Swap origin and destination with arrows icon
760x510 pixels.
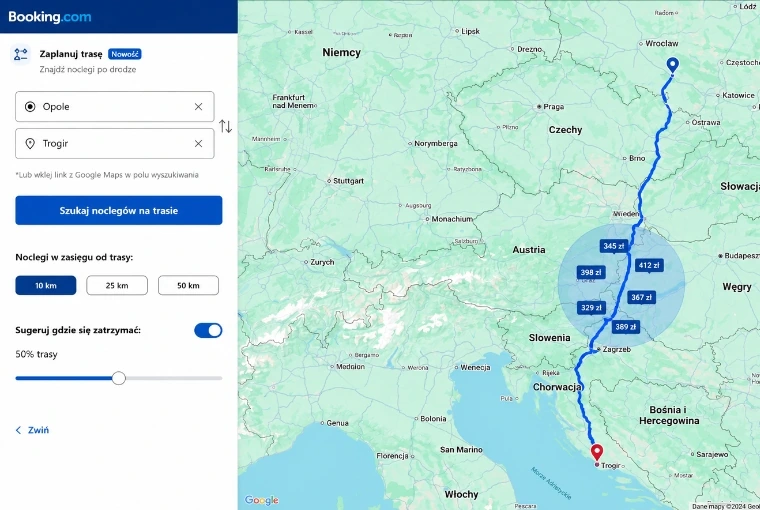click(x=225, y=127)
